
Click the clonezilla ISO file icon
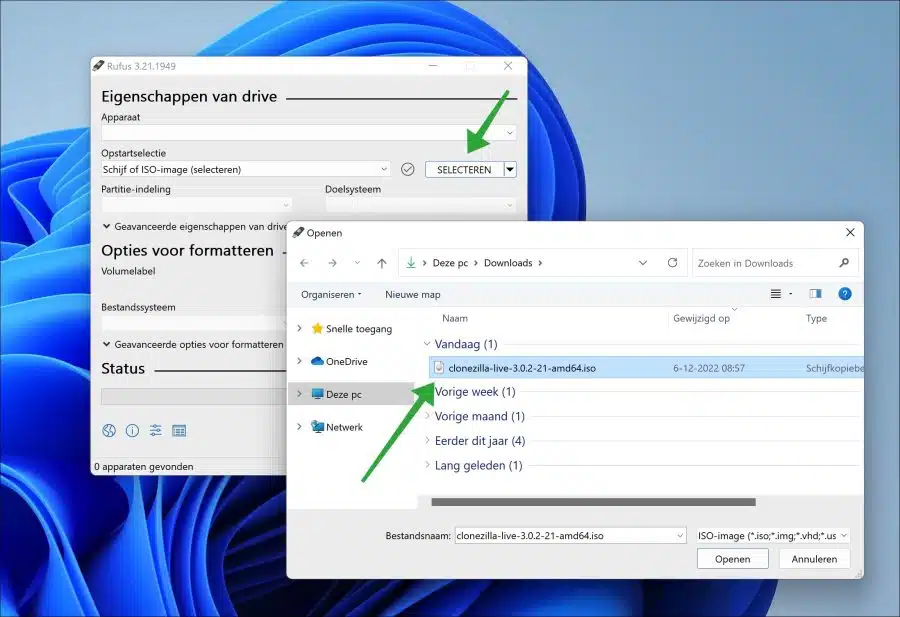coord(439,368)
